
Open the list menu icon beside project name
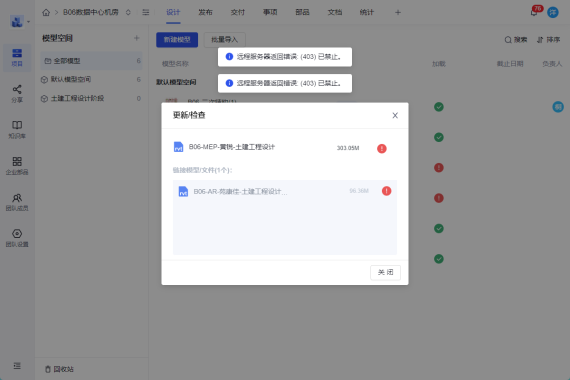[x=145, y=12]
